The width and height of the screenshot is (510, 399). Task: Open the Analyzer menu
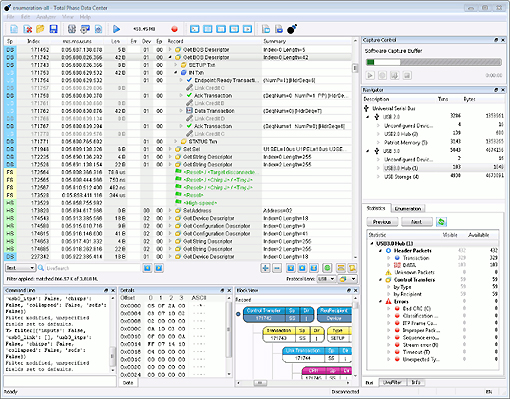pyautogui.click(x=46, y=17)
